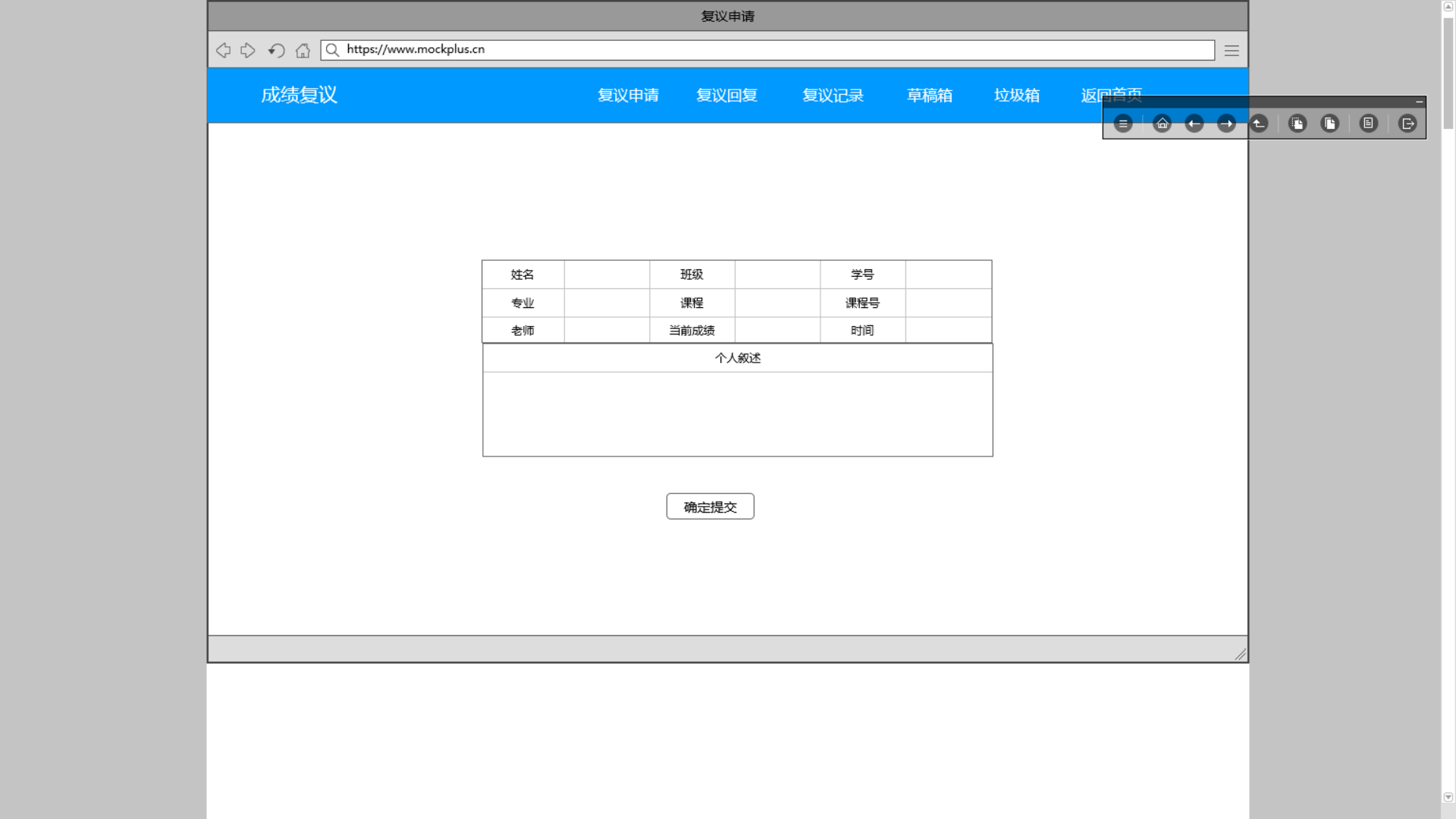The width and height of the screenshot is (1456, 819).
Task: Click the return-up arrow icon in the floating toolbar
Action: (x=1259, y=124)
